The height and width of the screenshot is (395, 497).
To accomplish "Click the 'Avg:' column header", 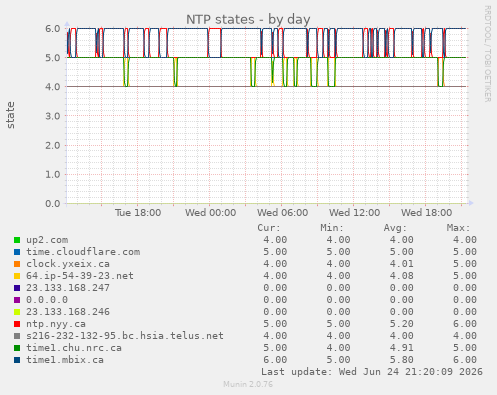I will coord(395,228).
